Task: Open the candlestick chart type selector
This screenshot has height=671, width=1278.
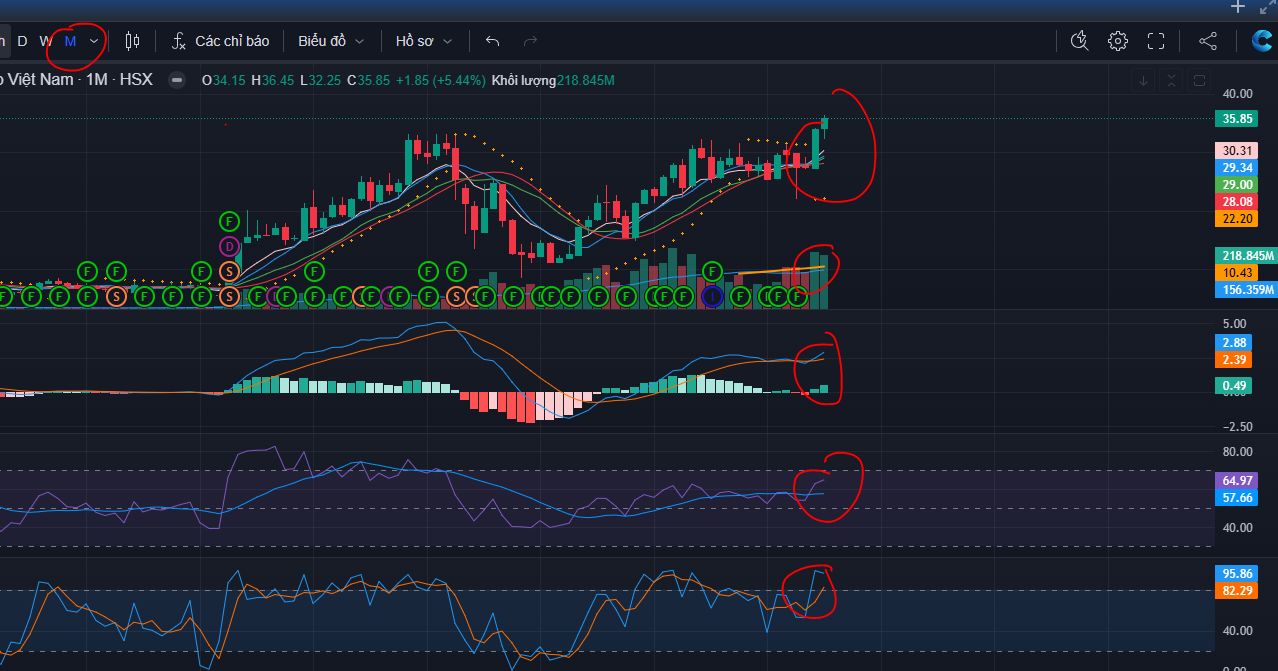Action: [132, 41]
